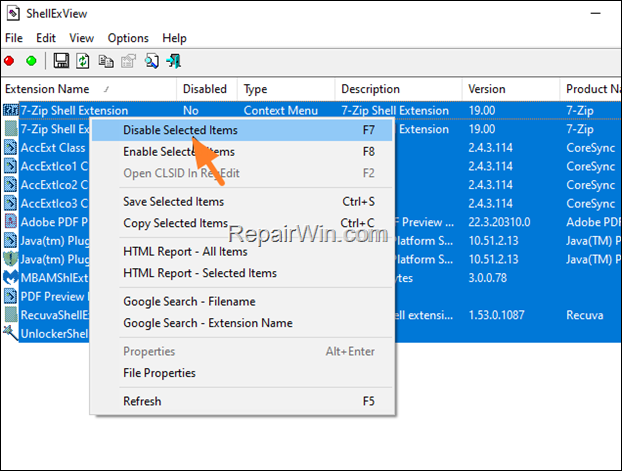Click the ShellExView title bar app icon

(x=13, y=13)
